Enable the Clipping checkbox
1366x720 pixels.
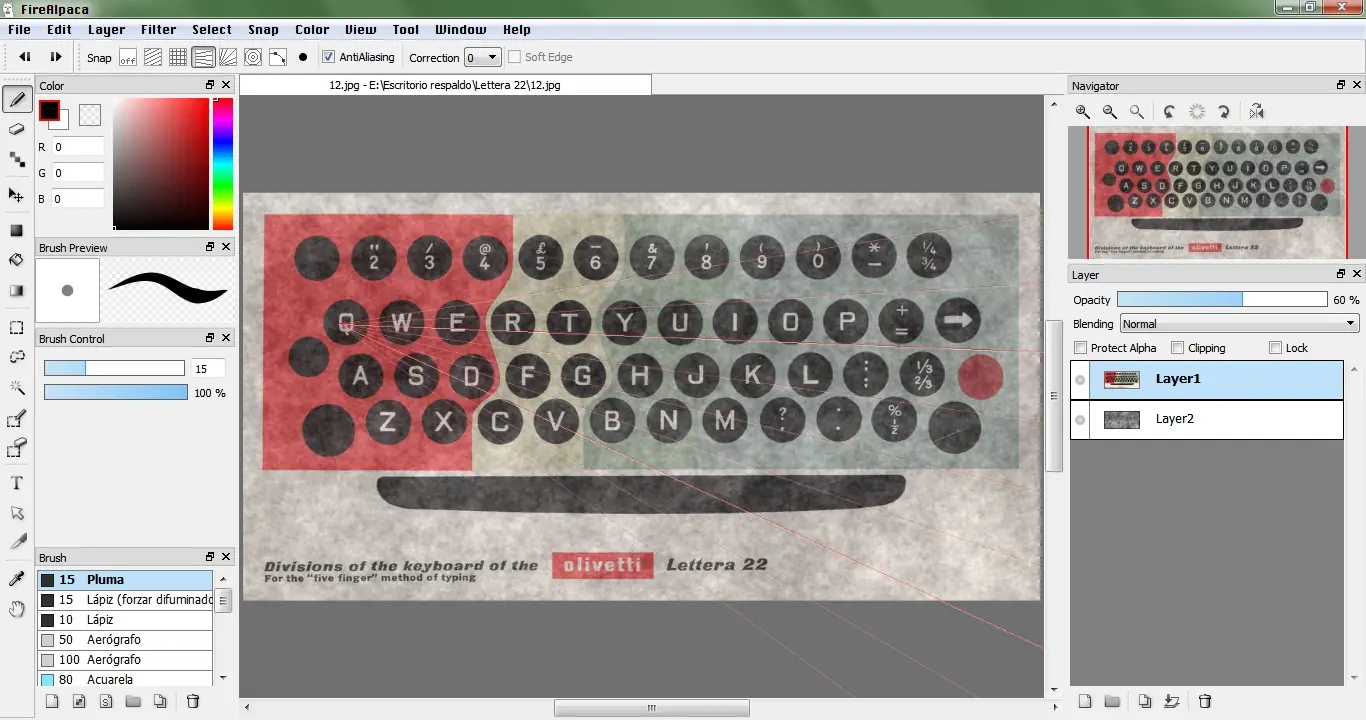(x=1178, y=348)
